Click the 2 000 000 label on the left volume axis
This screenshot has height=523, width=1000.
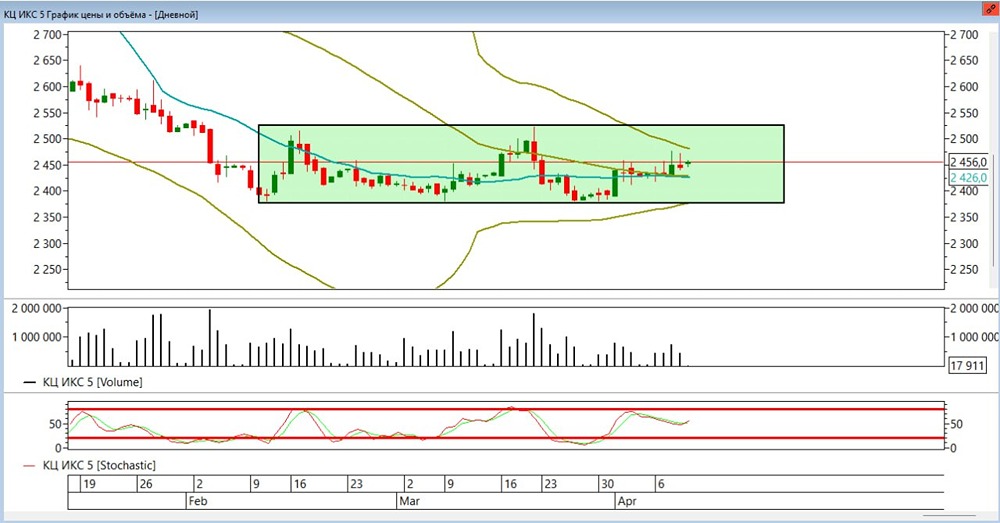coord(37,308)
